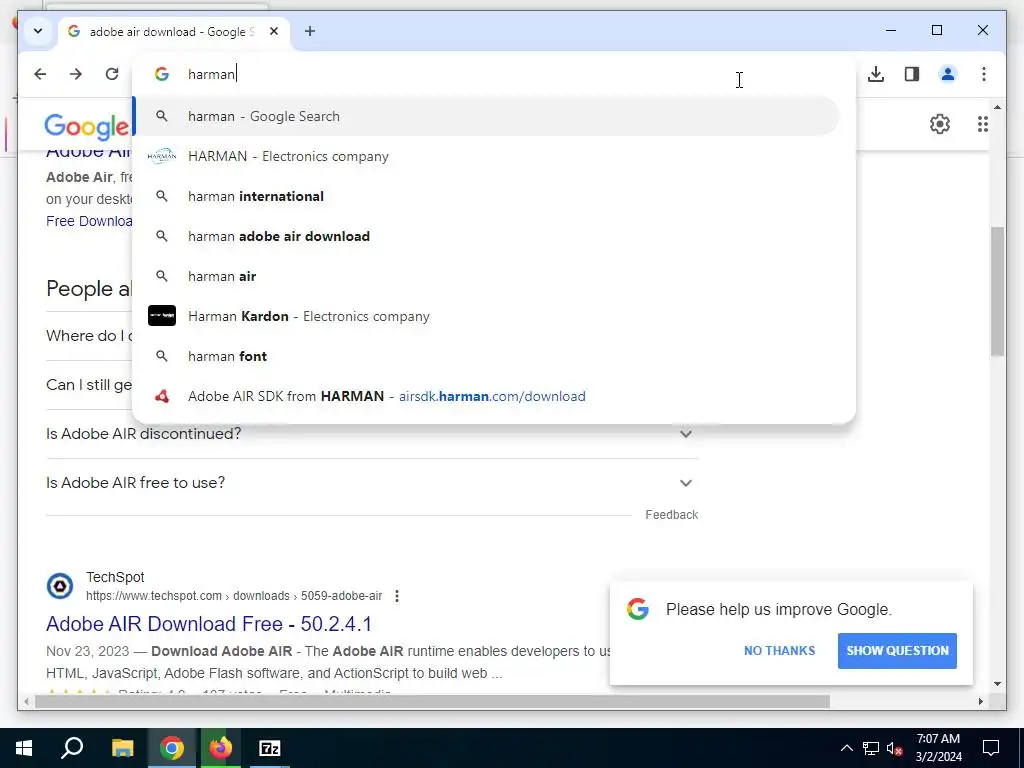Open Google quick settings gear
This screenshot has height=768, width=1024.
point(940,124)
